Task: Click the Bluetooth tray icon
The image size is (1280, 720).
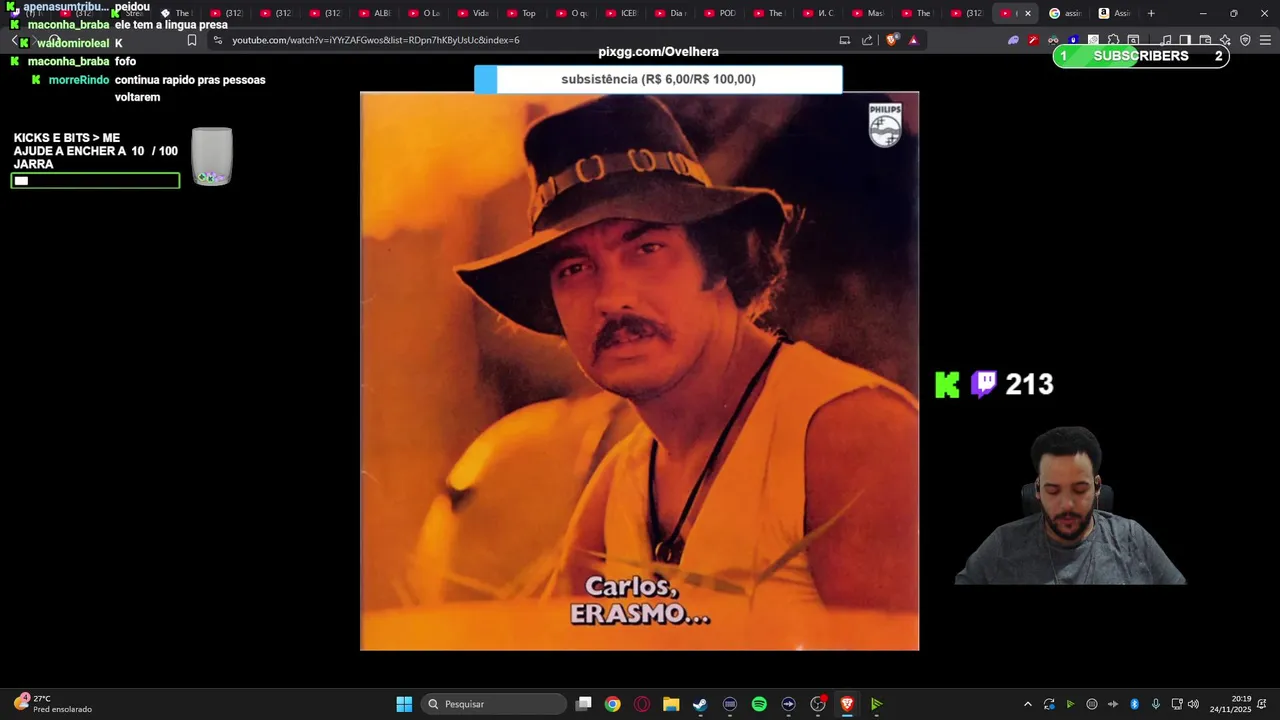Action: tap(1134, 704)
